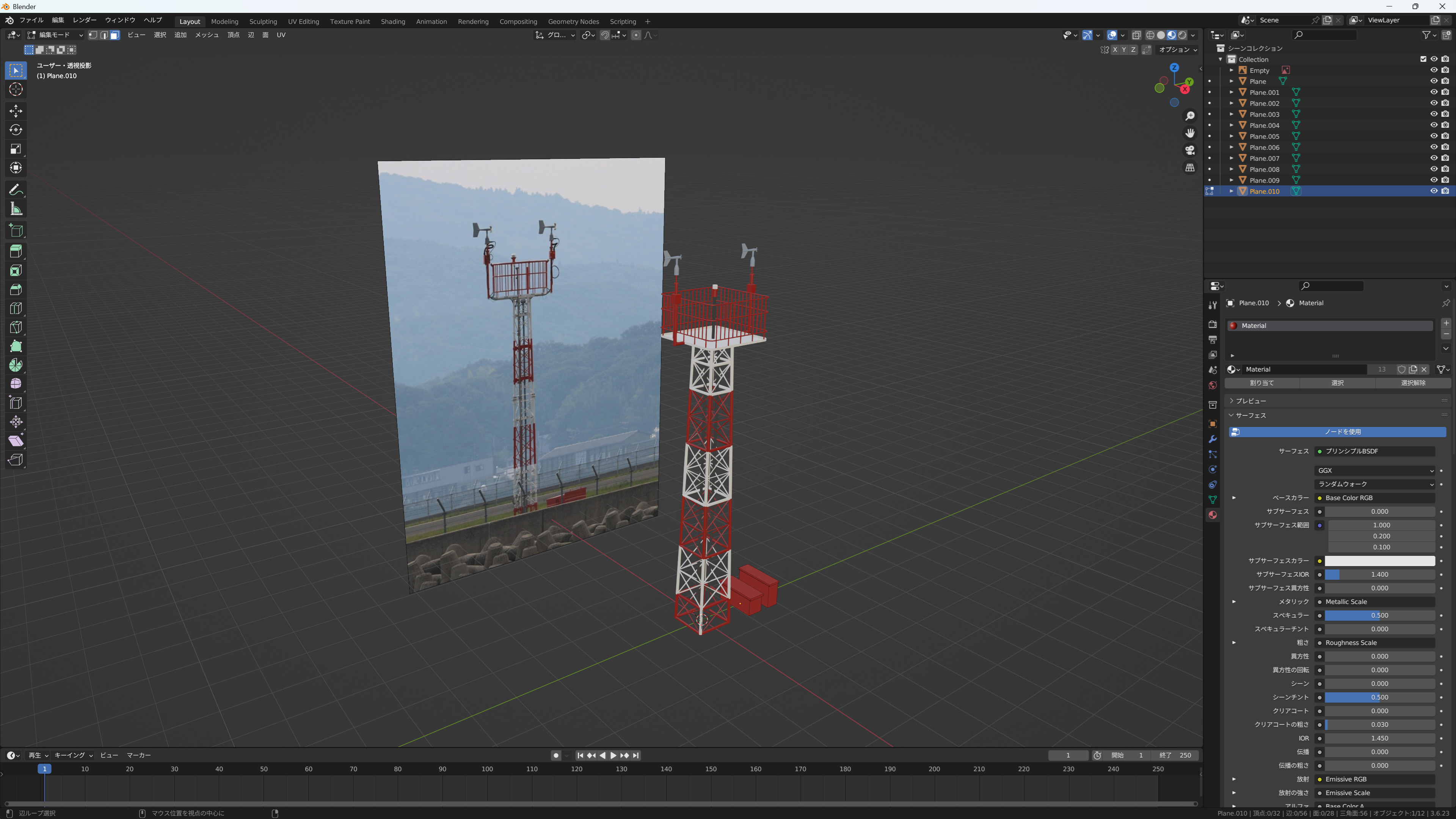
Task: Toggle the Collection exclude checkbox
Action: point(1423,60)
